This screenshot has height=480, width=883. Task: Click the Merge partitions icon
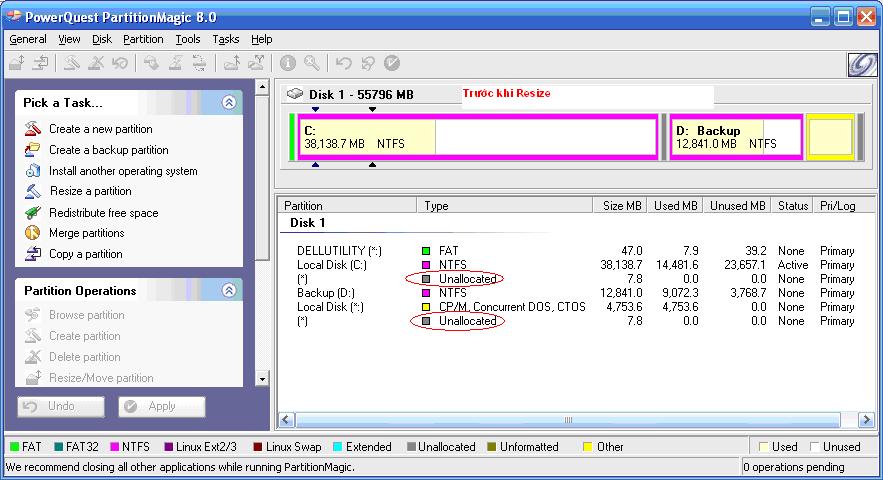(x=32, y=233)
